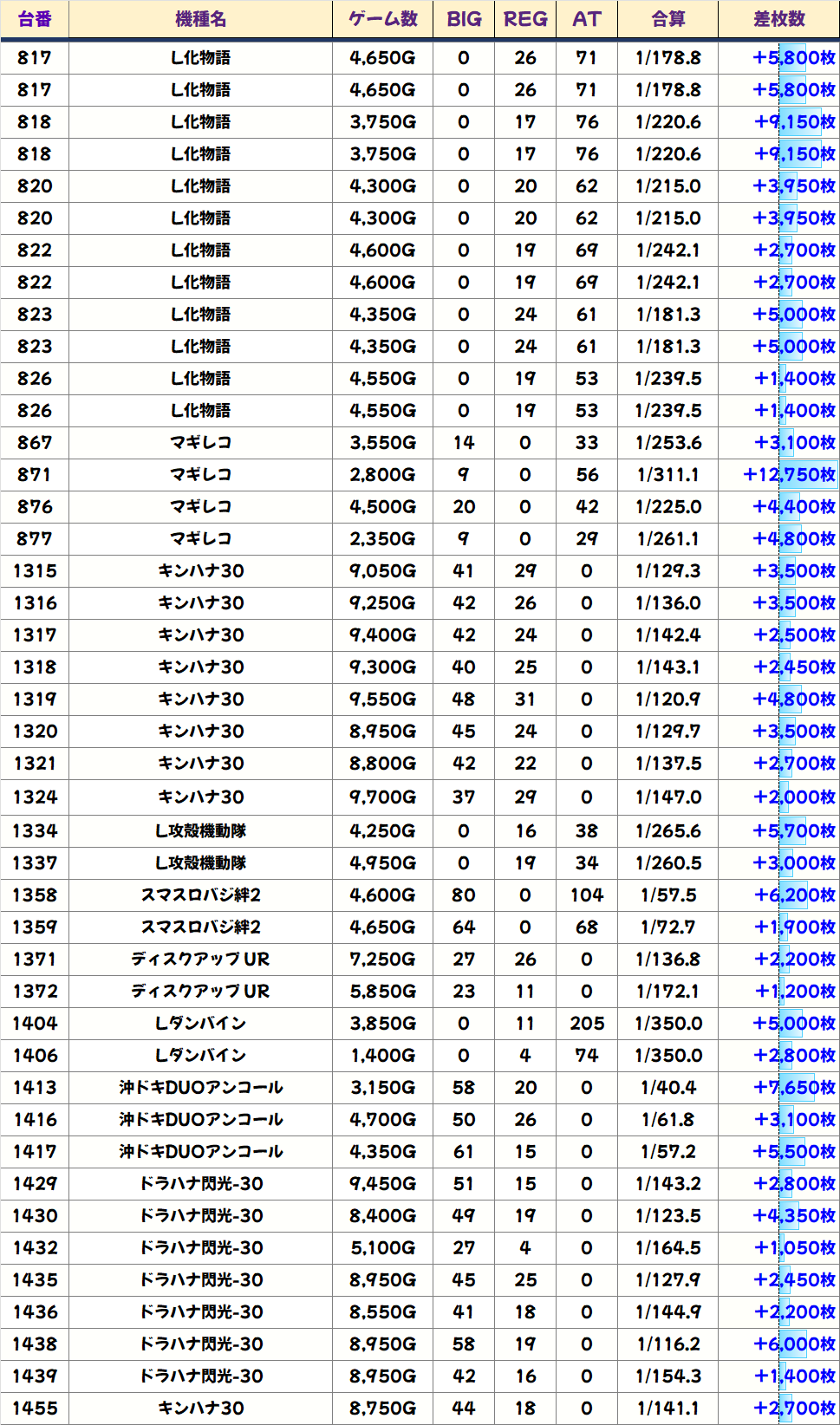Select the REG column header
840x1425 pixels.
pos(525,19)
